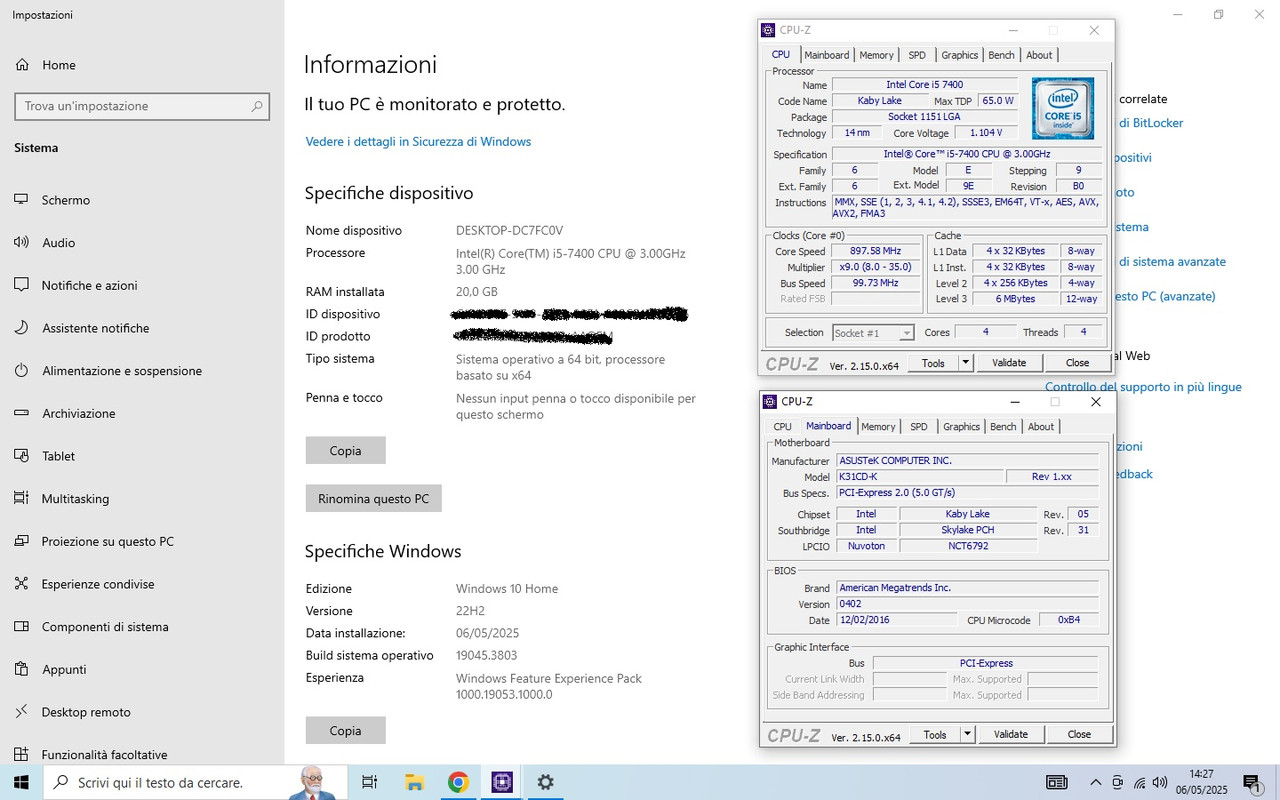Click Copia under Specifiche dispositivo
The width and height of the screenshot is (1280, 800).
coord(345,451)
